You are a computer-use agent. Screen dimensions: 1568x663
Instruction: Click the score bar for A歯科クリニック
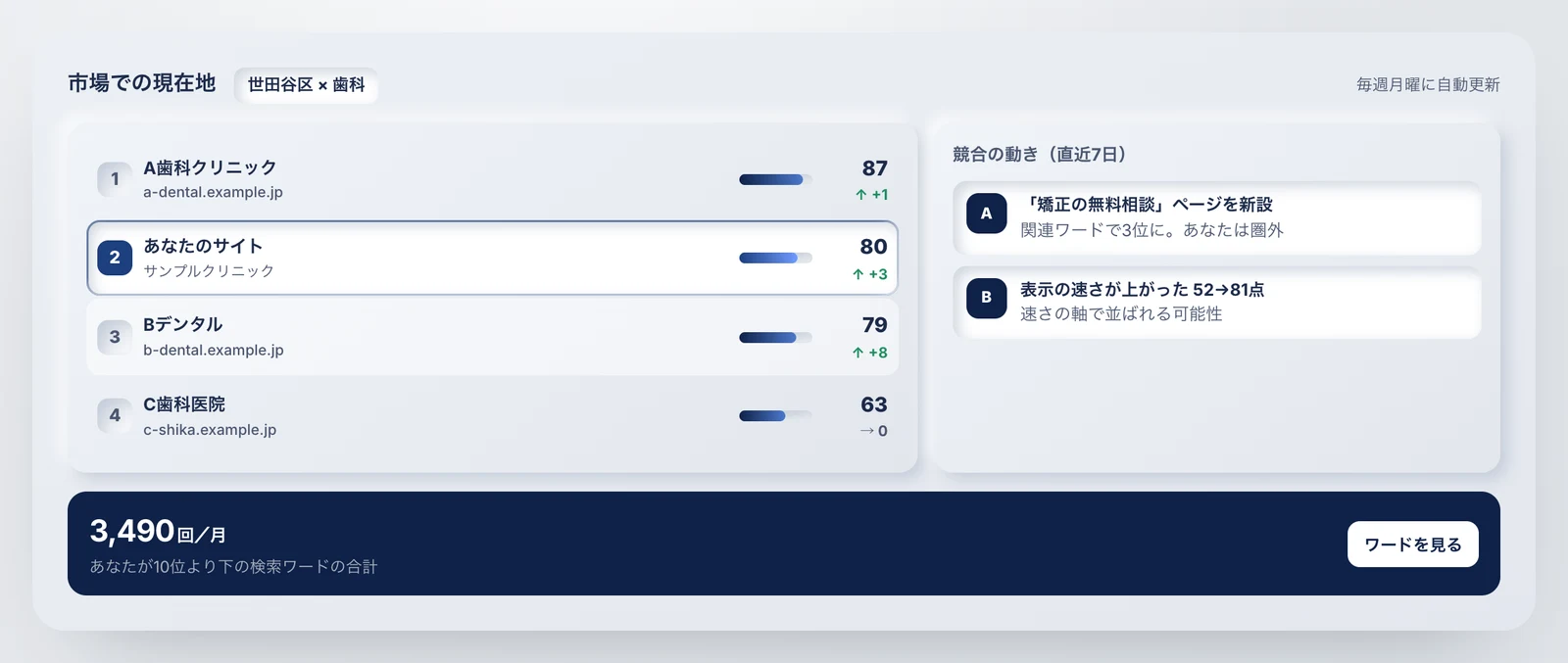(x=775, y=179)
